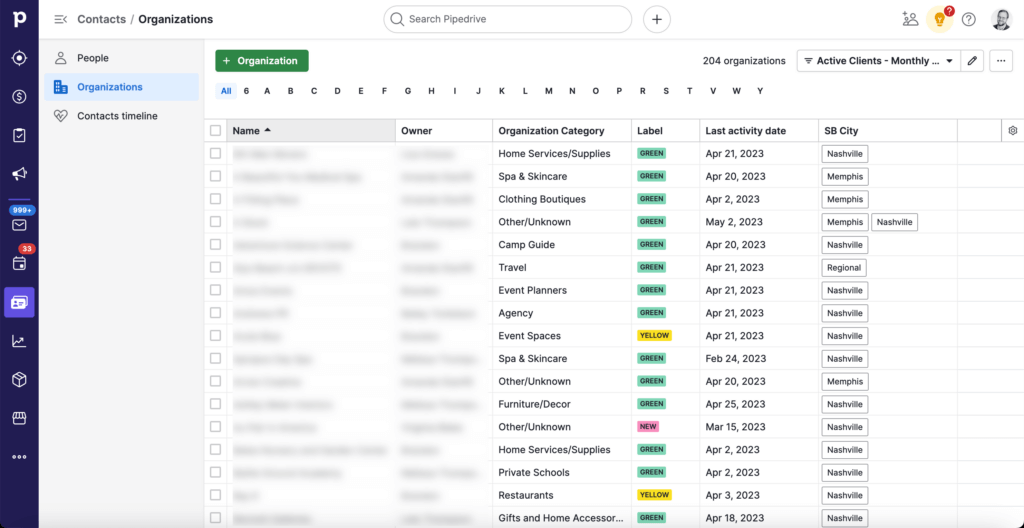Open the Products box icon
Screen dimensions: 1024x528
click(19, 380)
